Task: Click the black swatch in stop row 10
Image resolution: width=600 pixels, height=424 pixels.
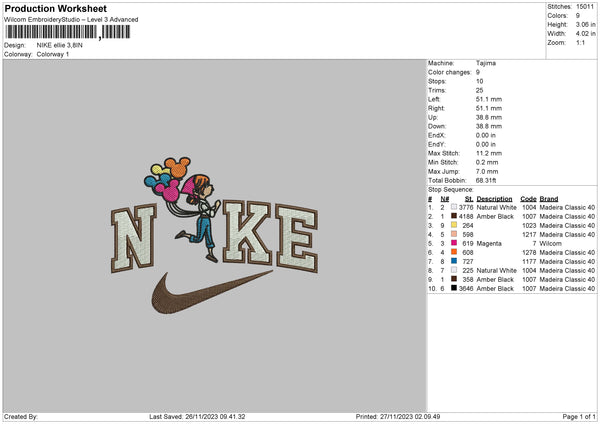Action: pos(454,288)
